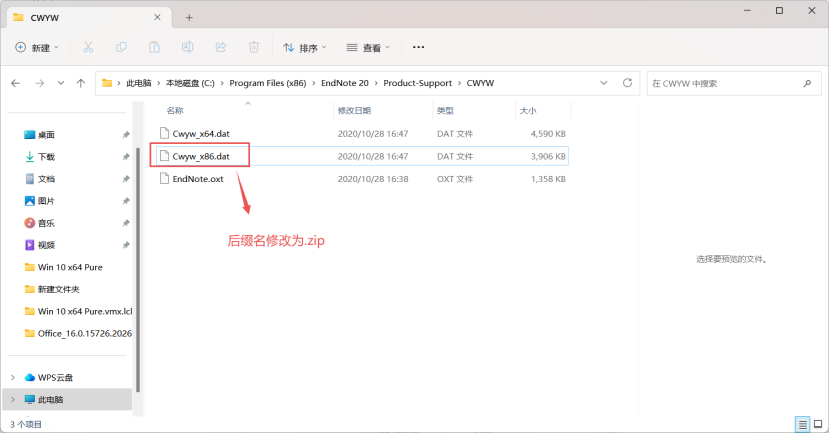Expand 此电脑 tree node in sidebar

pos(13,399)
